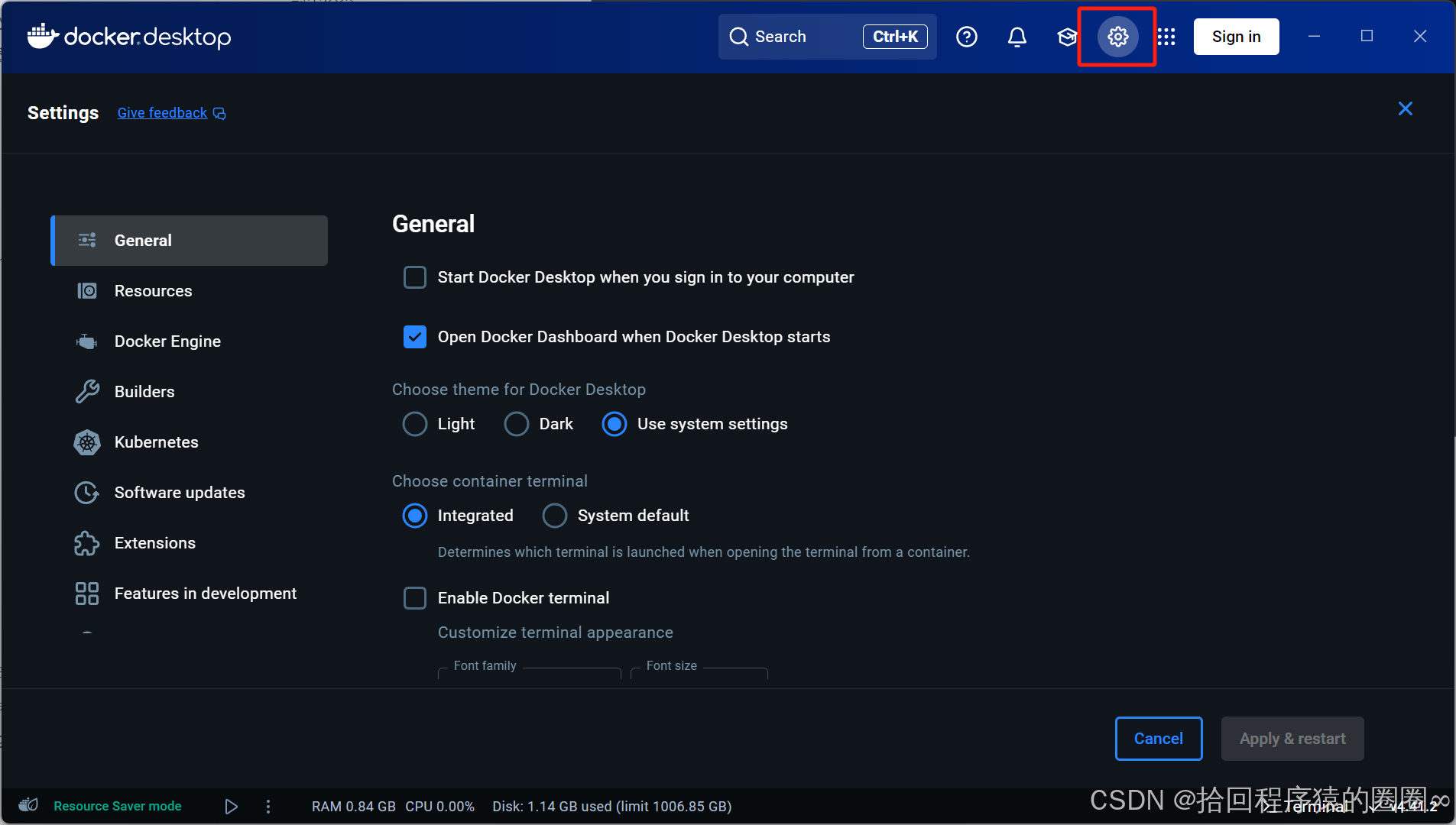The height and width of the screenshot is (825, 1456).
Task: Open the Settings gear icon
Action: pyautogui.click(x=1117, y=37)
